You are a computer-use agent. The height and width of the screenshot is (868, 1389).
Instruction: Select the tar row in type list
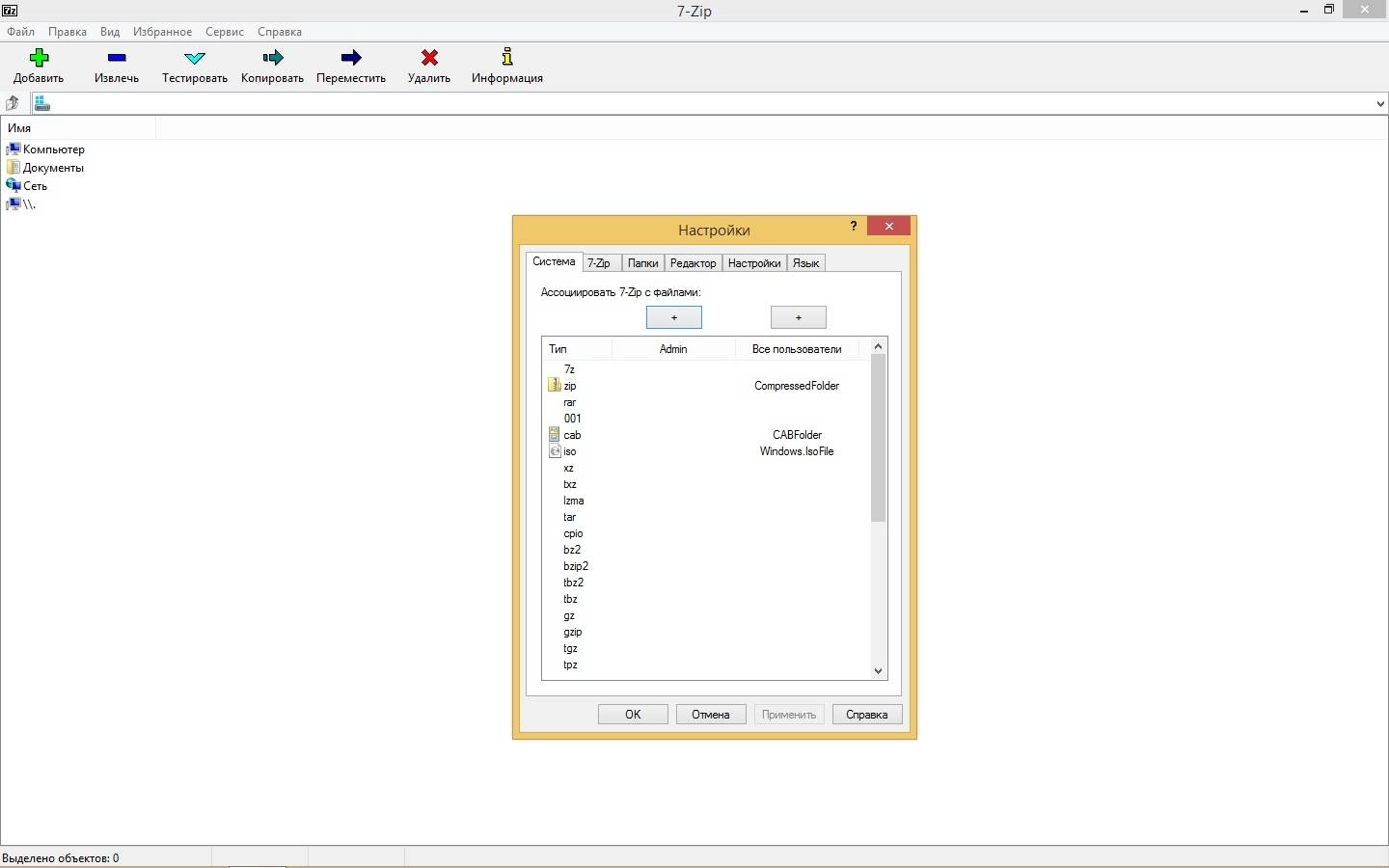click(x=705, y=517)
